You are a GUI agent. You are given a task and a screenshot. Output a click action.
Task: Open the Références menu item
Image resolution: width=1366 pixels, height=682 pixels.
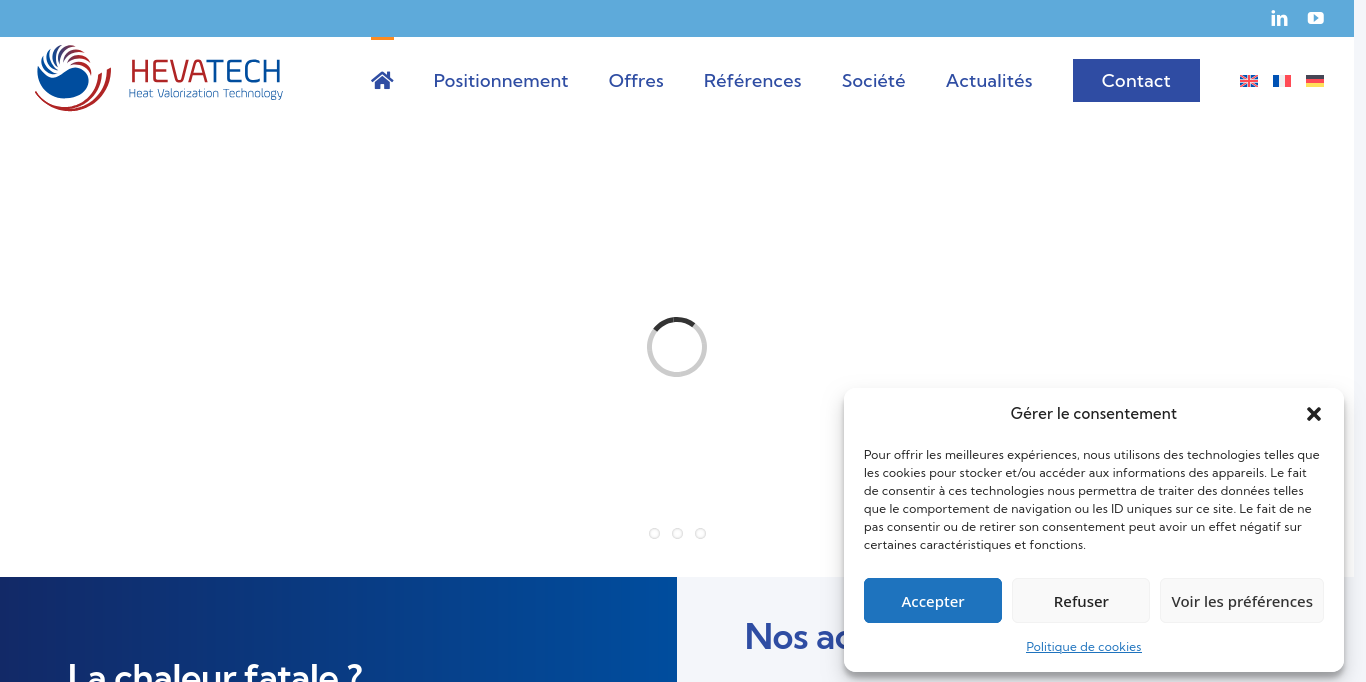point(753,81)
